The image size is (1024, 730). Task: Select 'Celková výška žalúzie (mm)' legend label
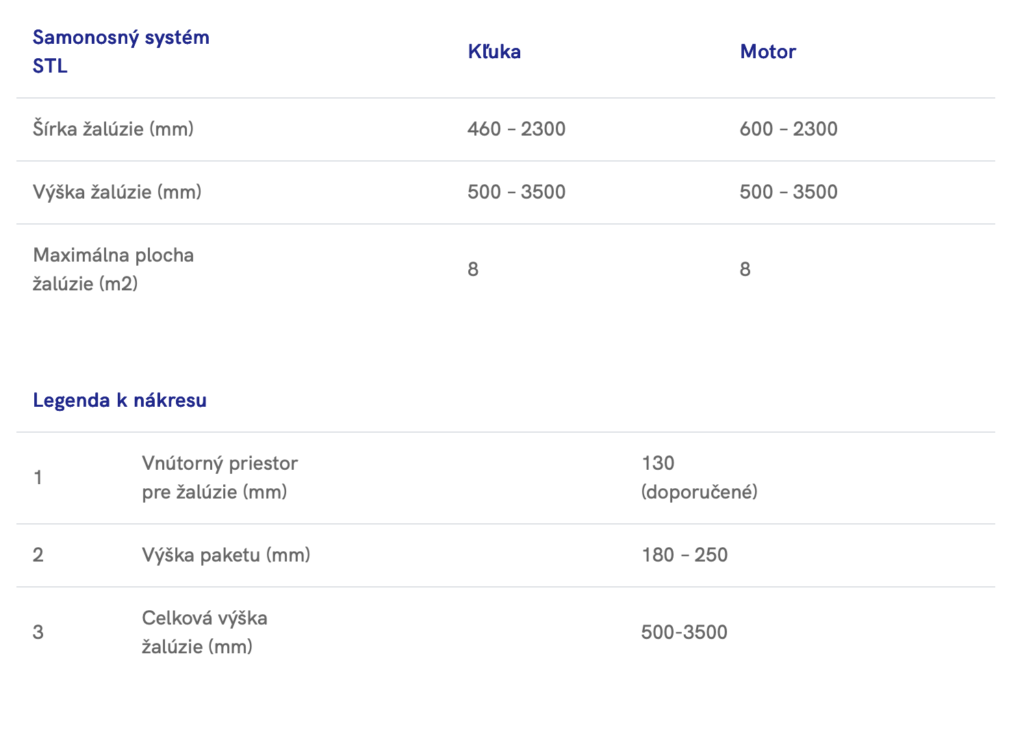pyautogui.click(x=204, y=632)
